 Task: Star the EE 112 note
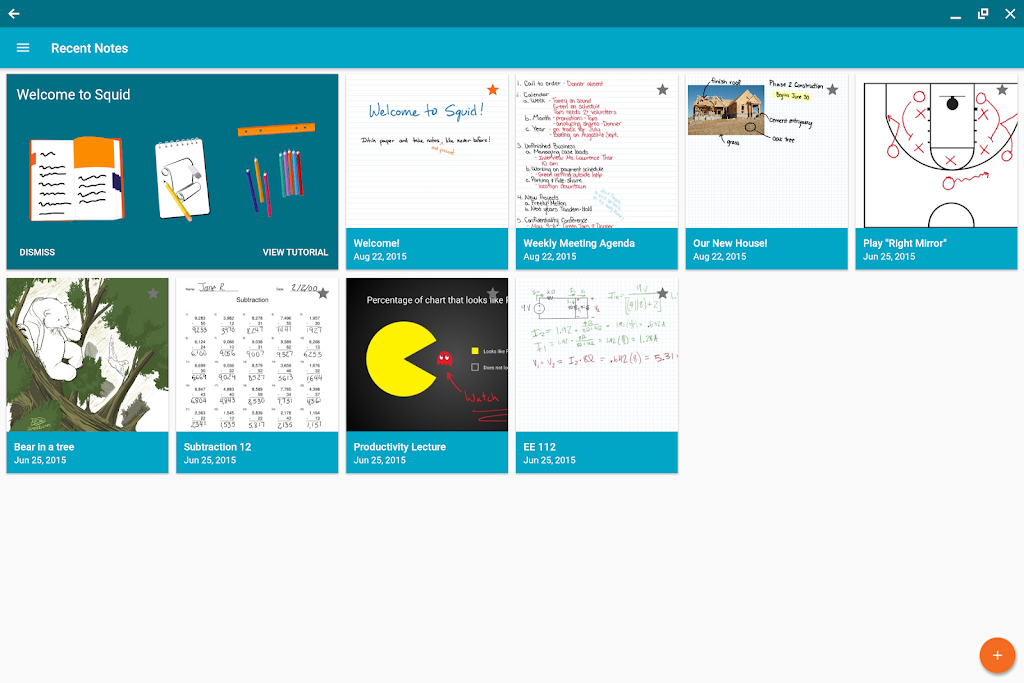pos(662,294)
